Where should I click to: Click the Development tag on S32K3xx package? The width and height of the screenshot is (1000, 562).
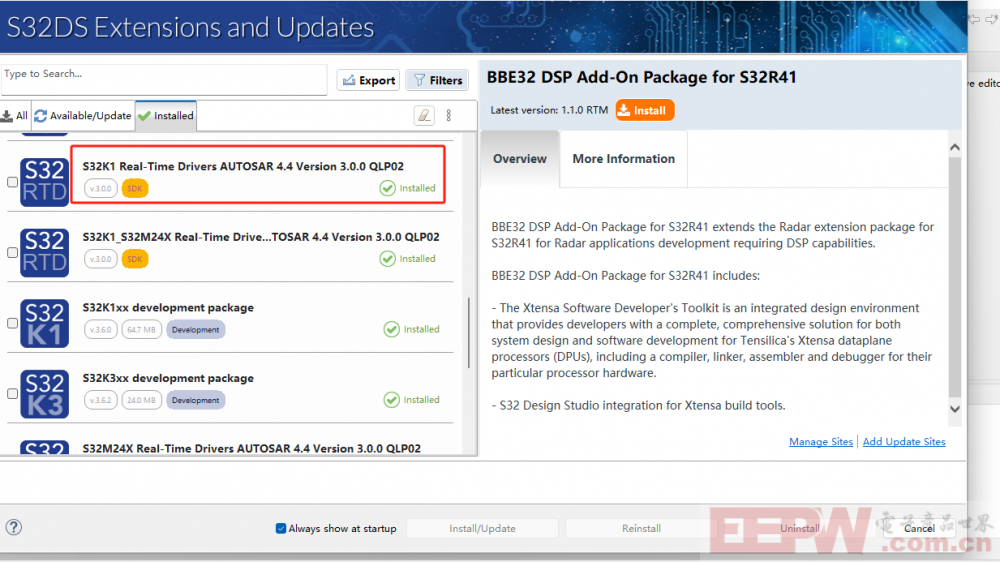click(x=195, y=401)
